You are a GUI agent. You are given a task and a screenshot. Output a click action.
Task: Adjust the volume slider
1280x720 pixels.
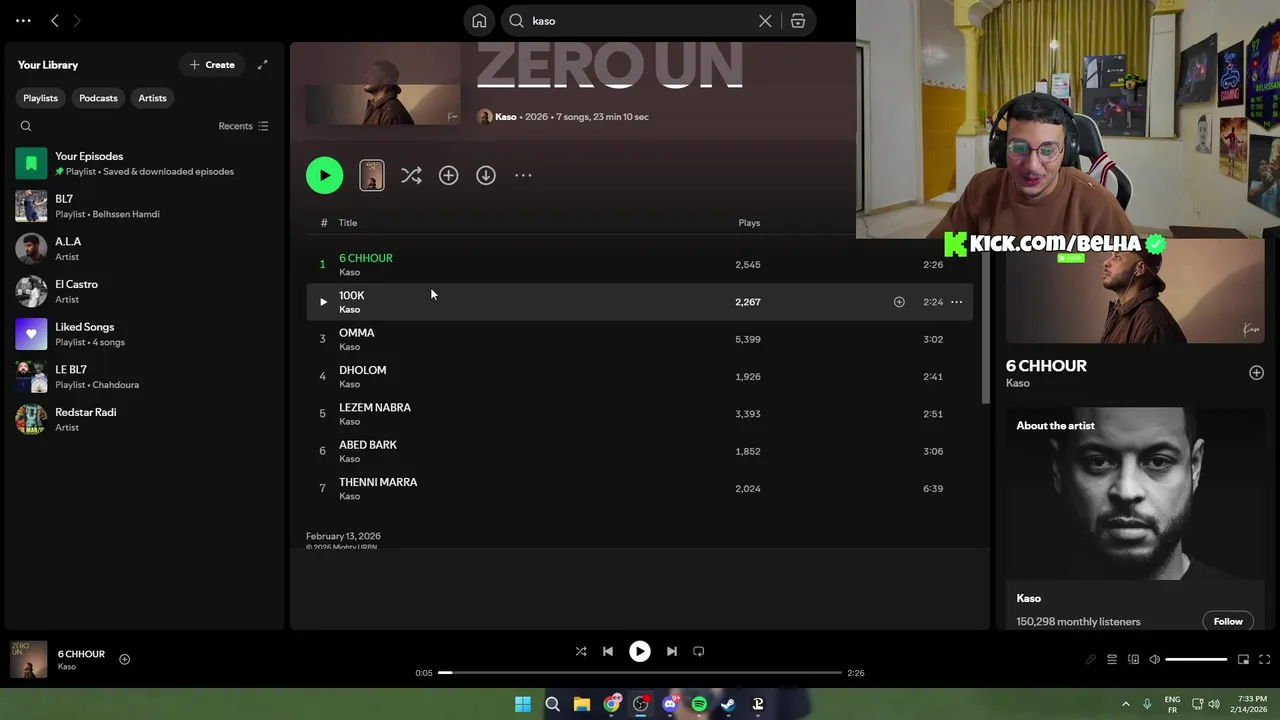1196,660
